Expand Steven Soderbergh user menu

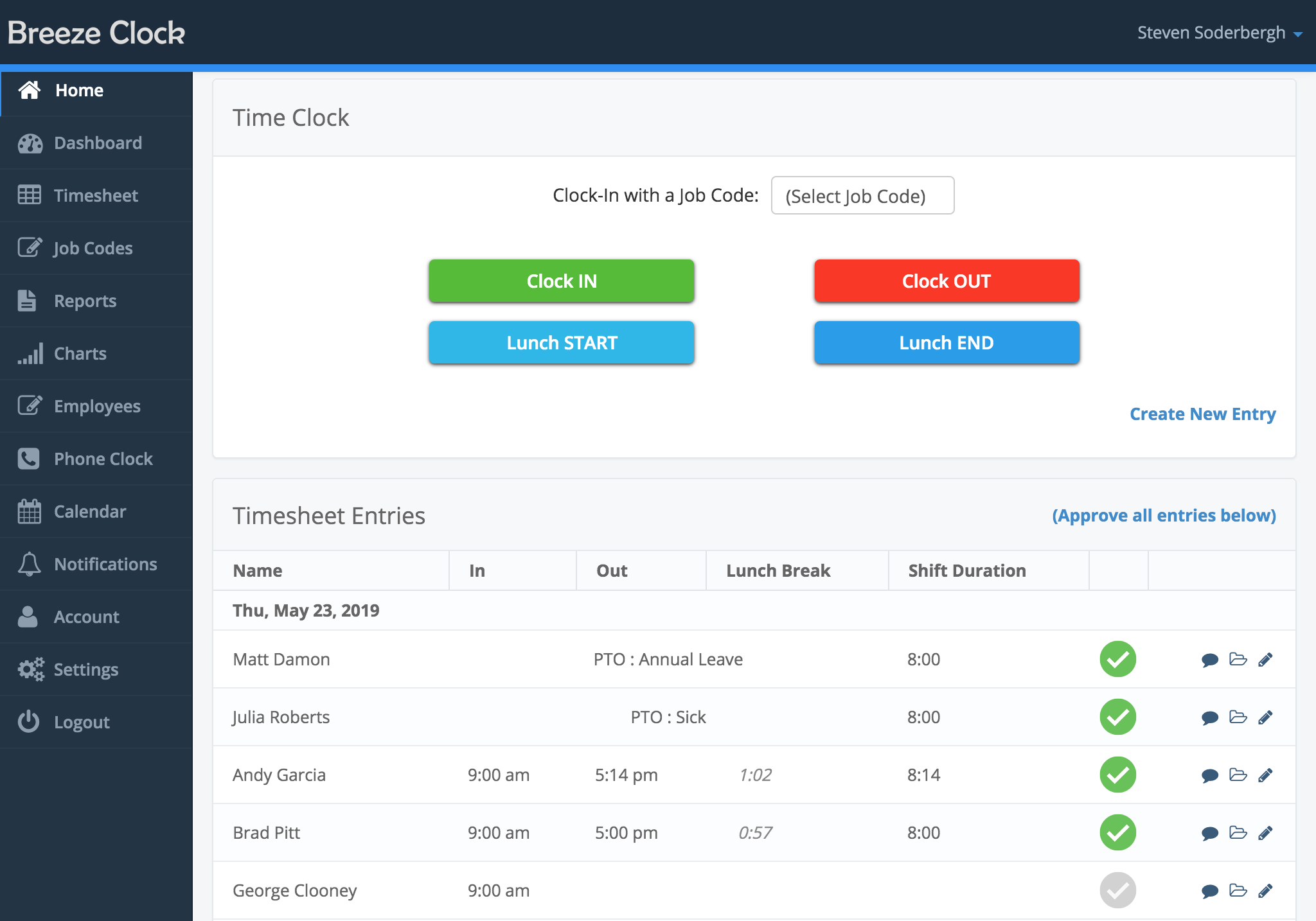(1219, 33)
